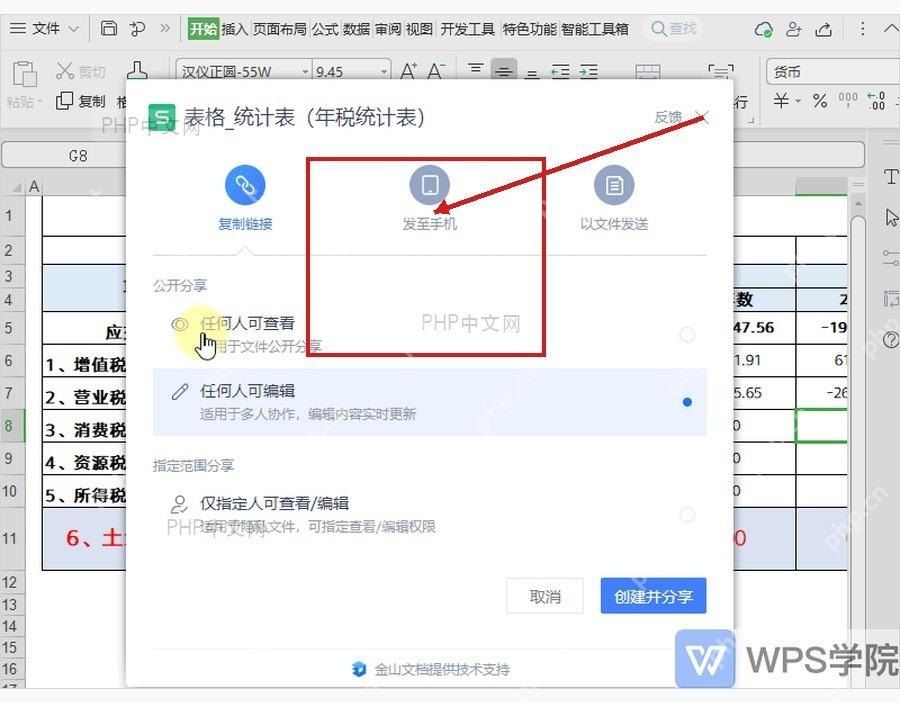Click the decrease indent icon
Viewport: 900px width, 703px height.
coord(560,72)
